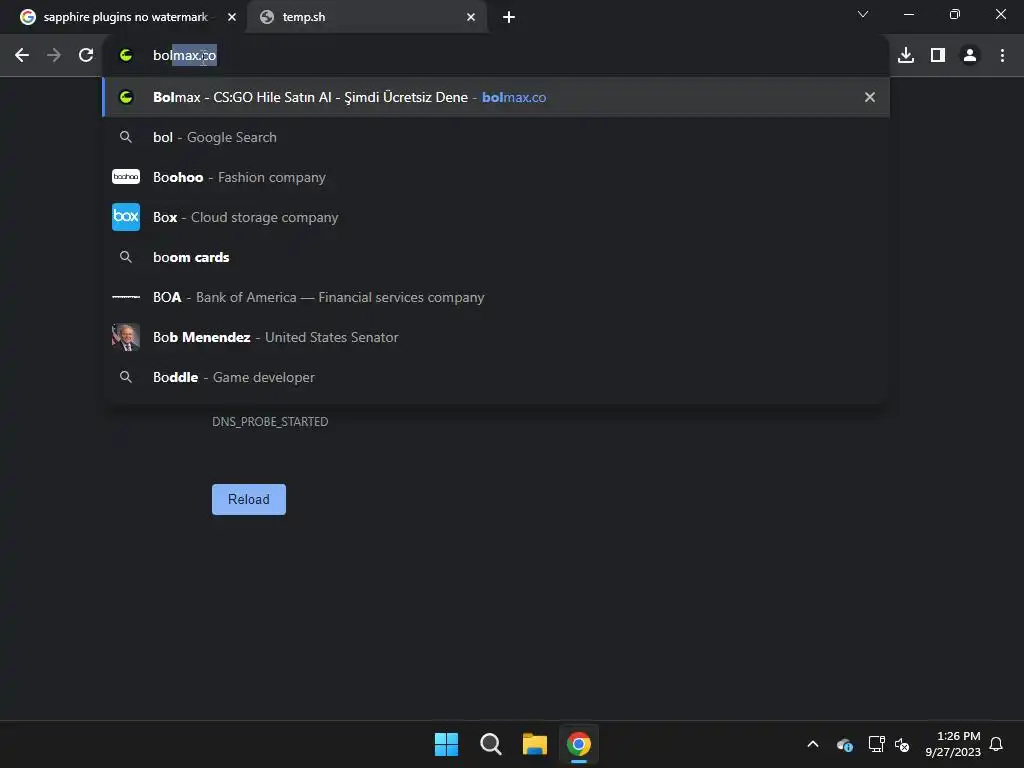
Task: Click Bolmax favicon in address bar
Action: click(x=126, y=56)
